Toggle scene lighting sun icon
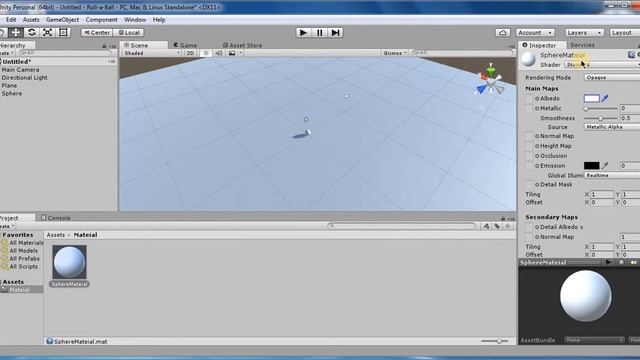The width and height of the screenshot is (640, 360). coord(206,53)
